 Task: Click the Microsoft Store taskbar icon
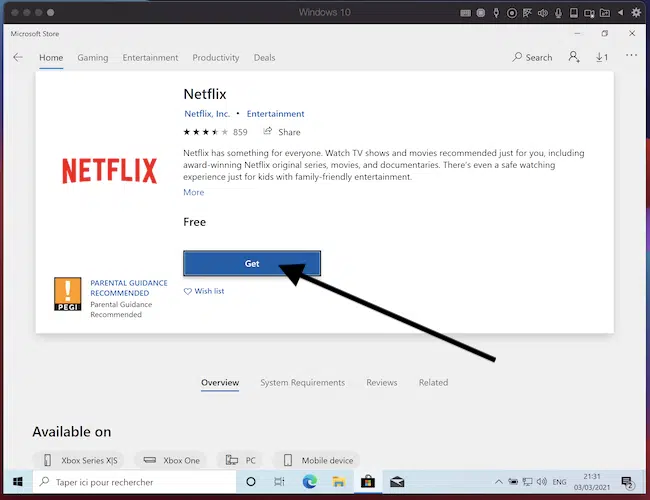(x=368, y=482)
